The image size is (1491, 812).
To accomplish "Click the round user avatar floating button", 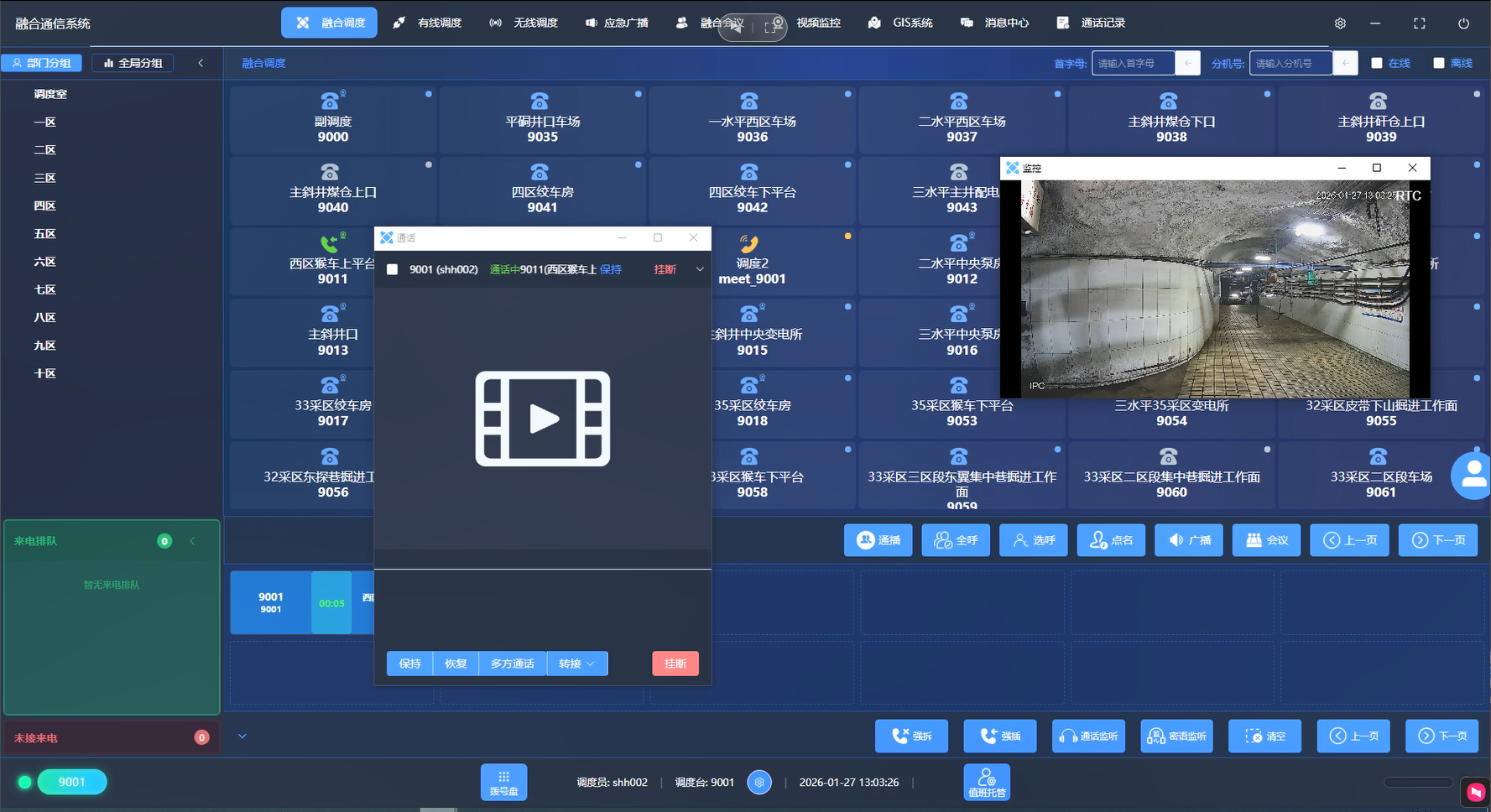I will point(1473,476).
